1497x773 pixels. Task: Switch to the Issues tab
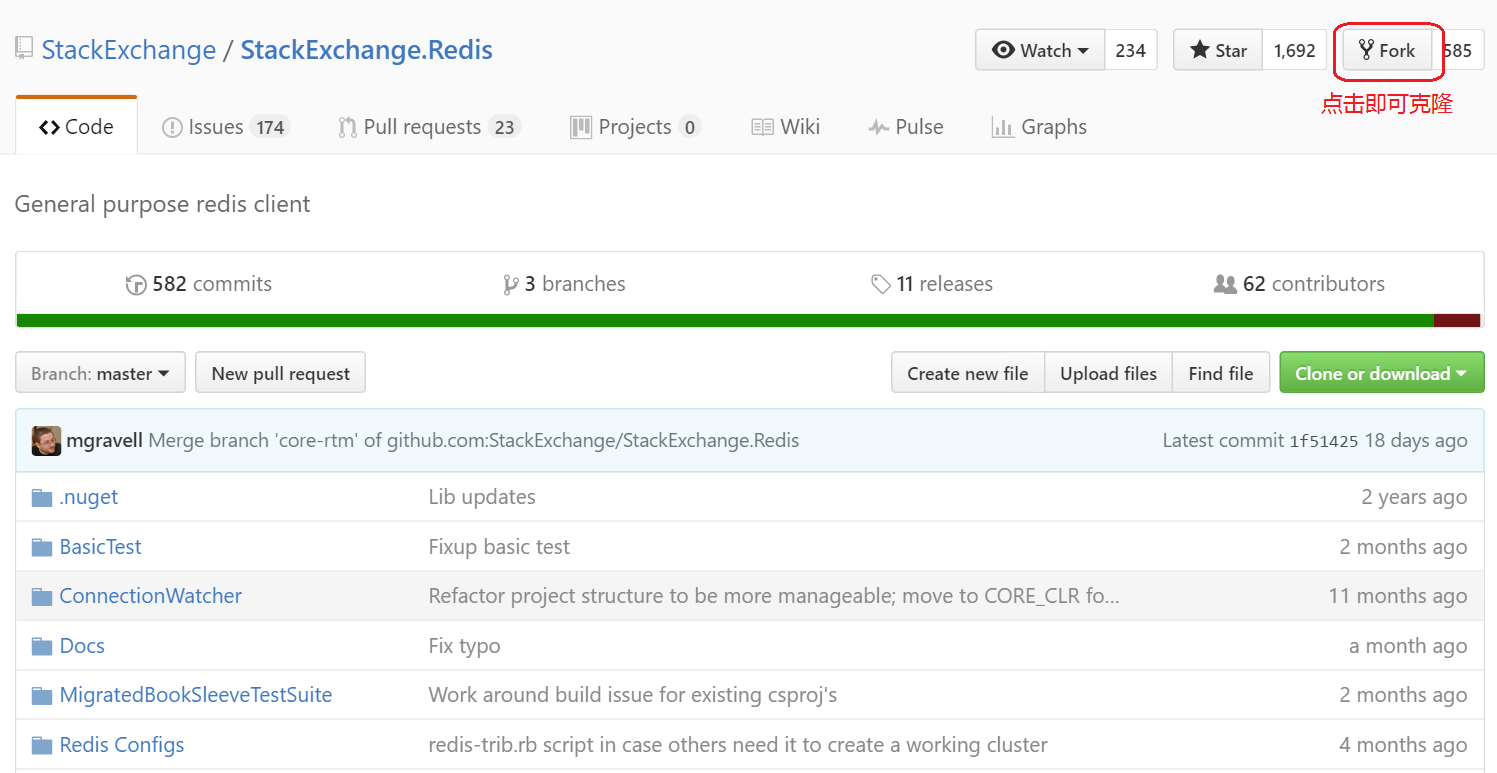coord(225,127)
